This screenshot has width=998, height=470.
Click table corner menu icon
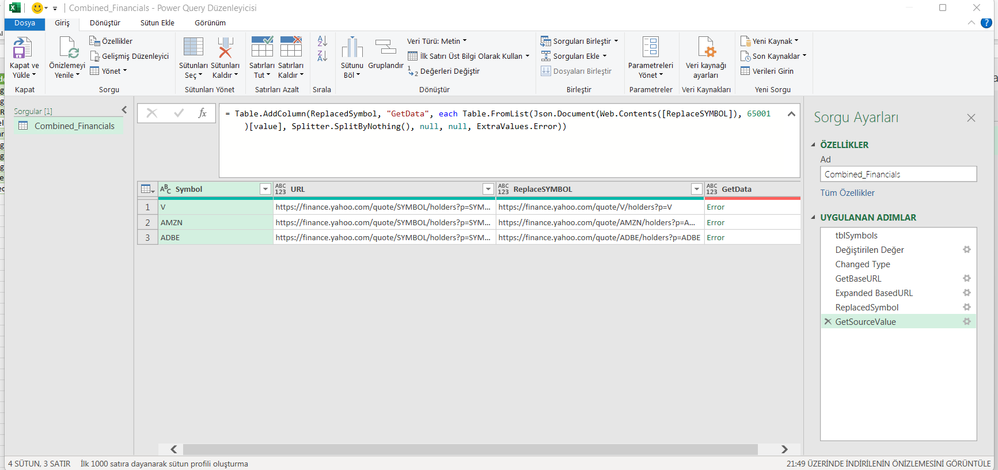point(147,189)
